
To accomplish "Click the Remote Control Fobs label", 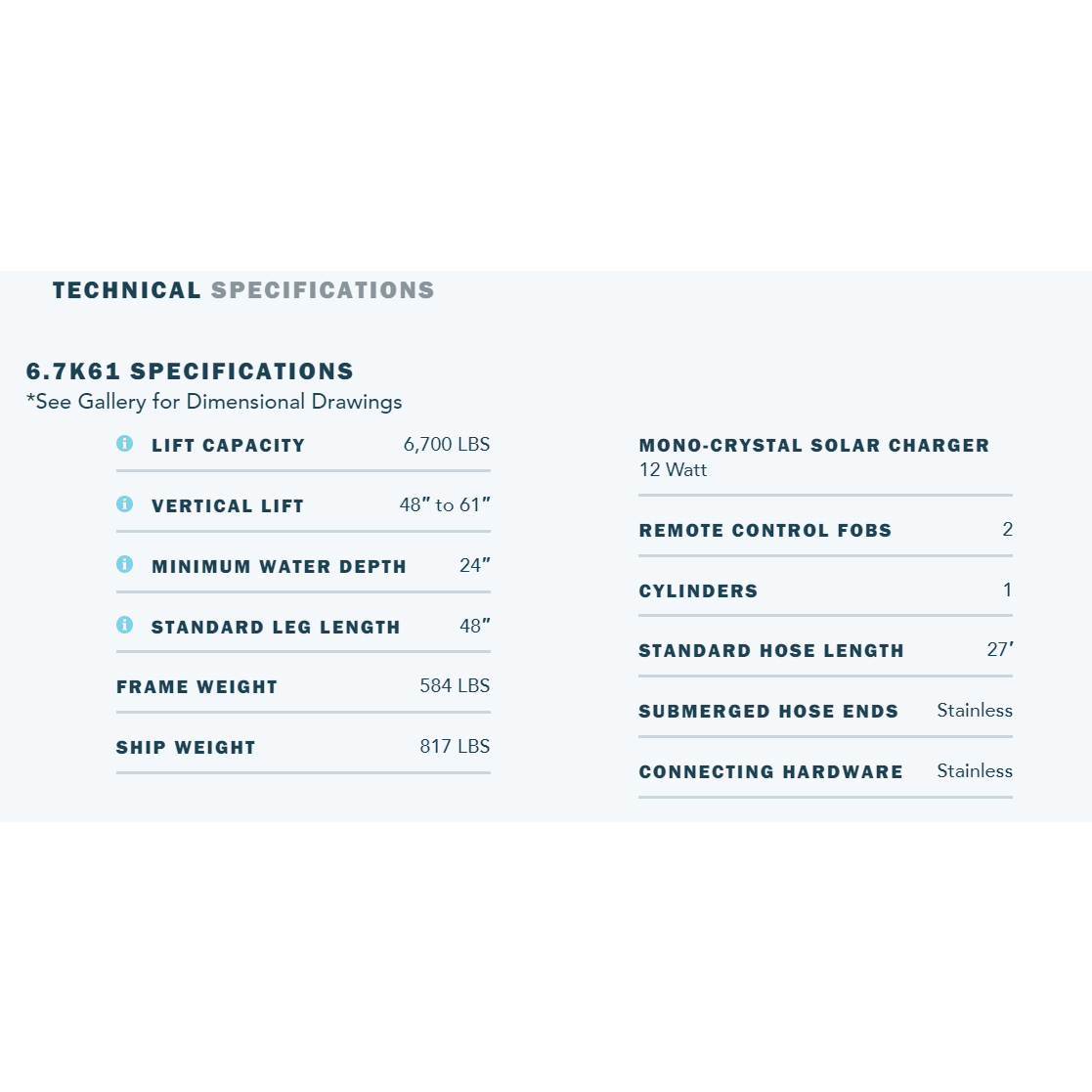I will click(x=765, y=531).
